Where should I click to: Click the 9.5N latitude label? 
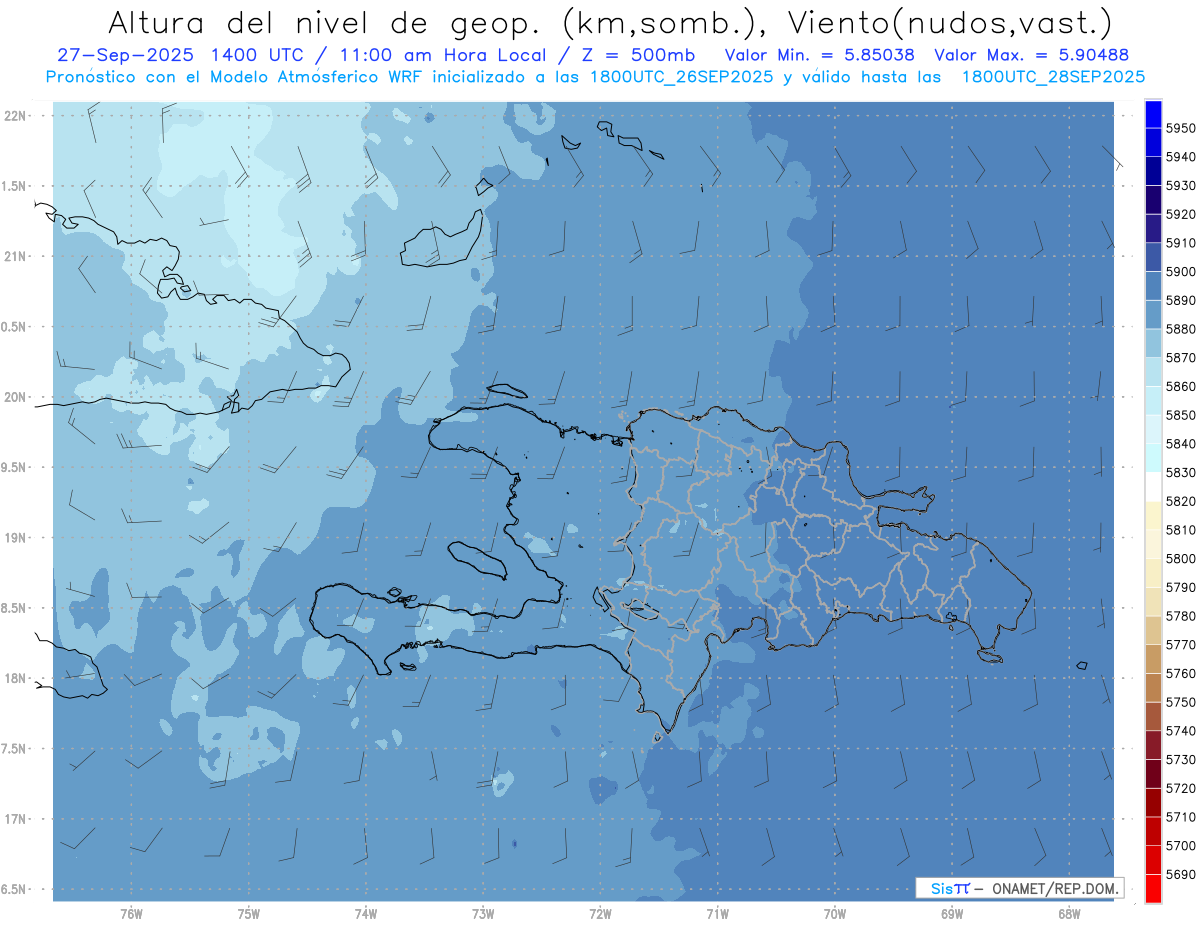(15, 468)
